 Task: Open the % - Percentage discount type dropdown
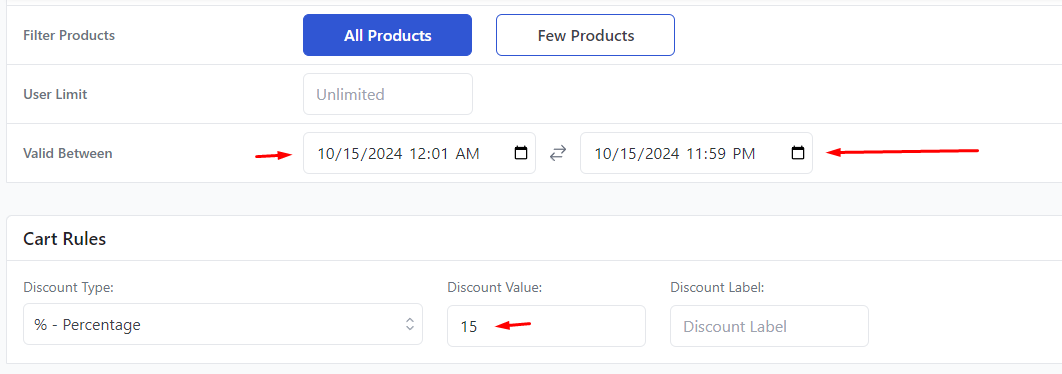click(x=223, y=325)
